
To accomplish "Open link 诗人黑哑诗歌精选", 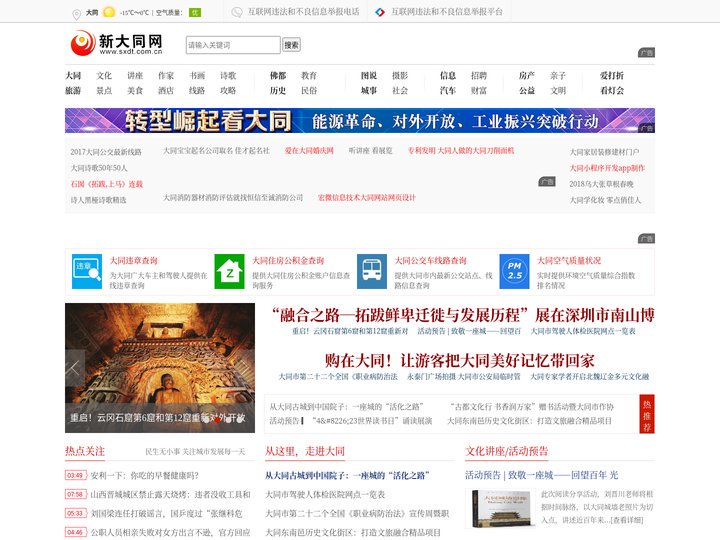I will pos(98,200).
